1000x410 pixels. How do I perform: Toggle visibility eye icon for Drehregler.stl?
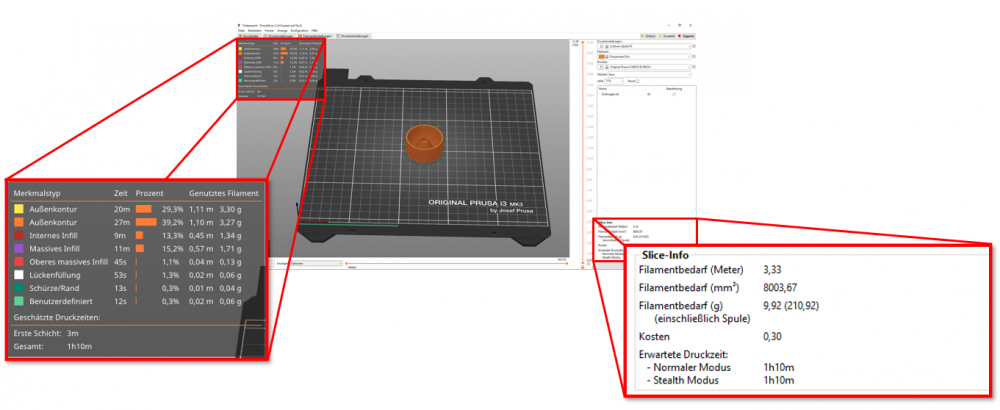649,94
